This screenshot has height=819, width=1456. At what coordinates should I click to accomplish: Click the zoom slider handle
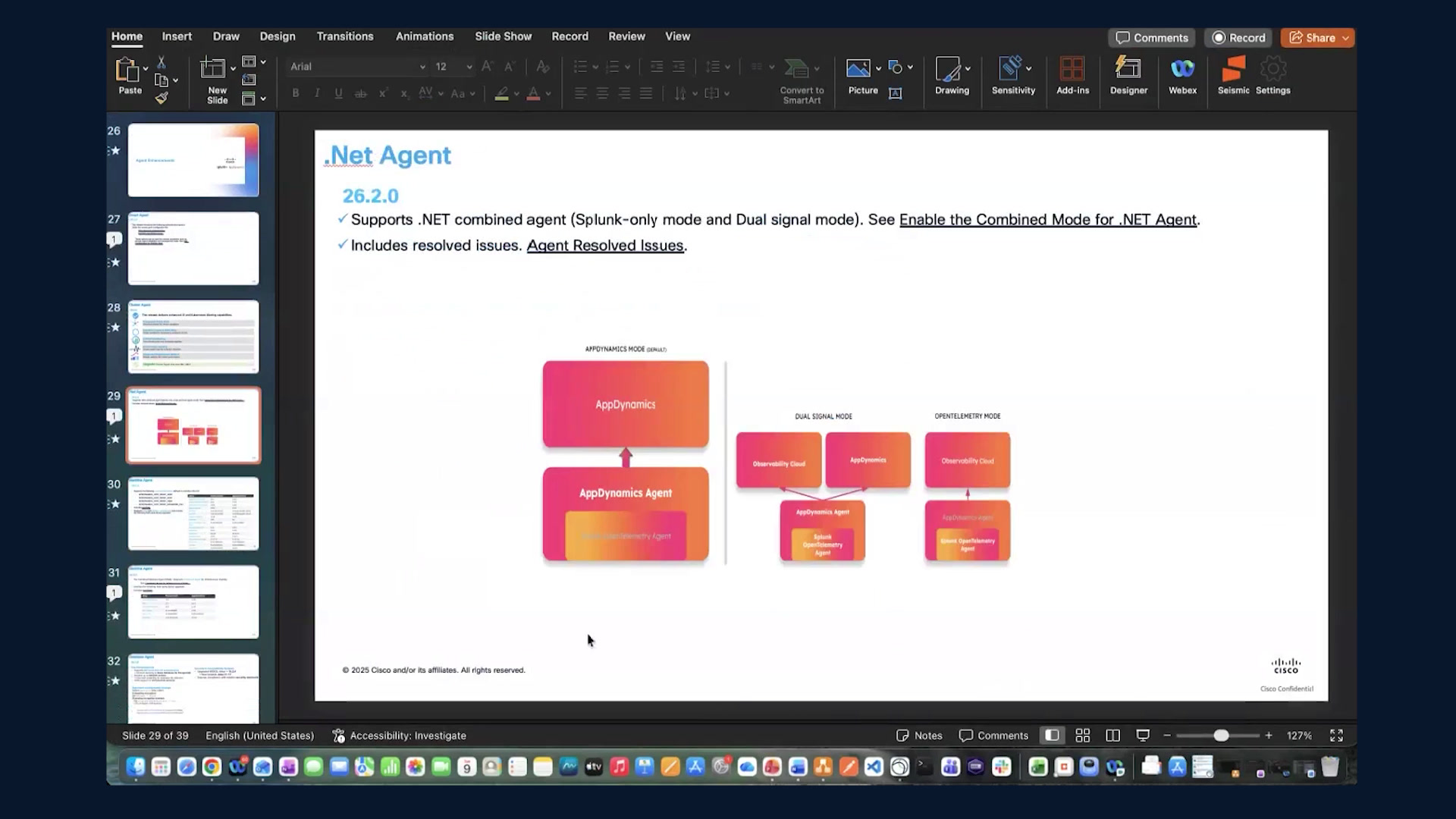[1221, 736]
